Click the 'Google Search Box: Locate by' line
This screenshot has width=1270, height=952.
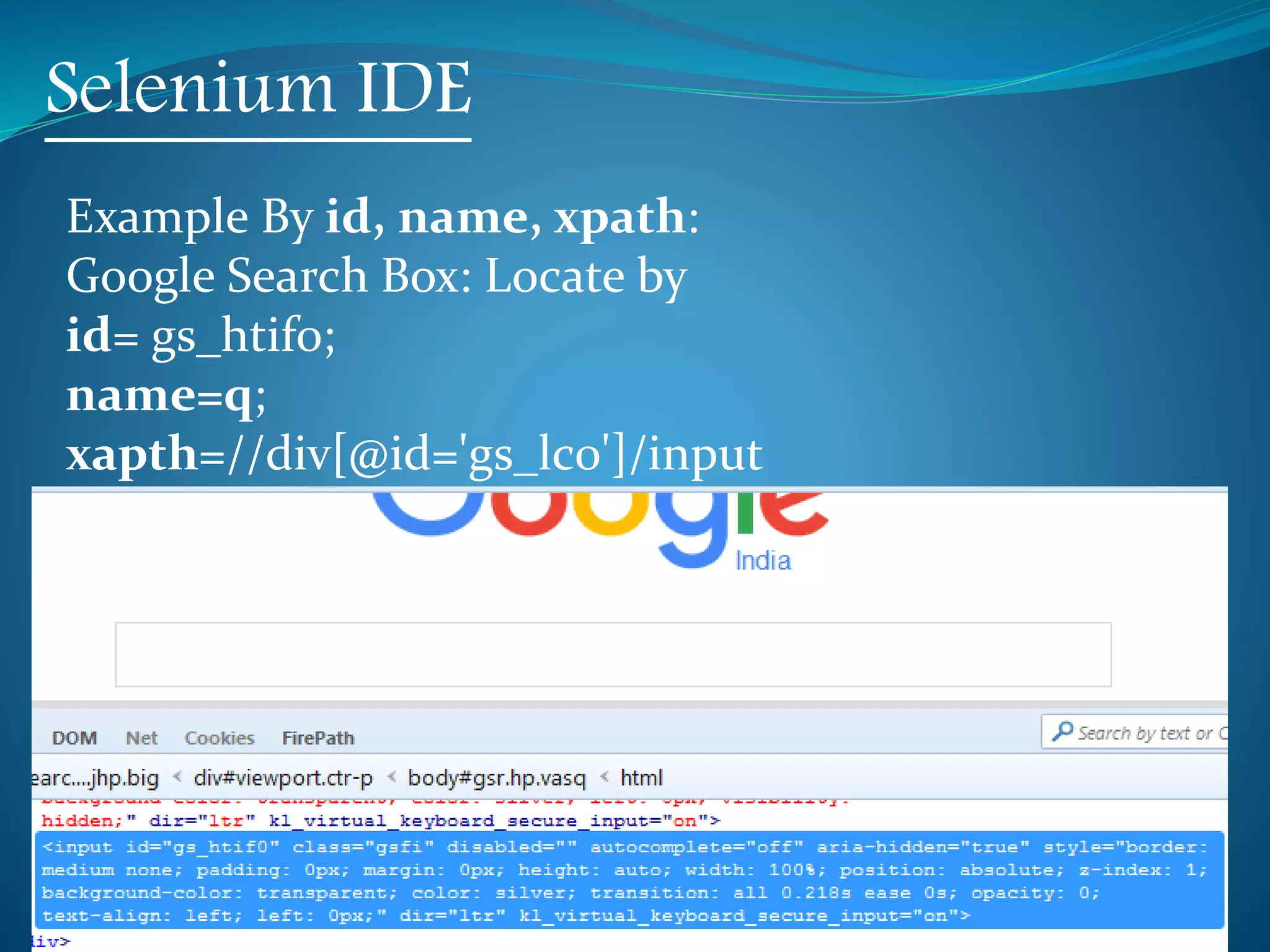click(377, 276)
